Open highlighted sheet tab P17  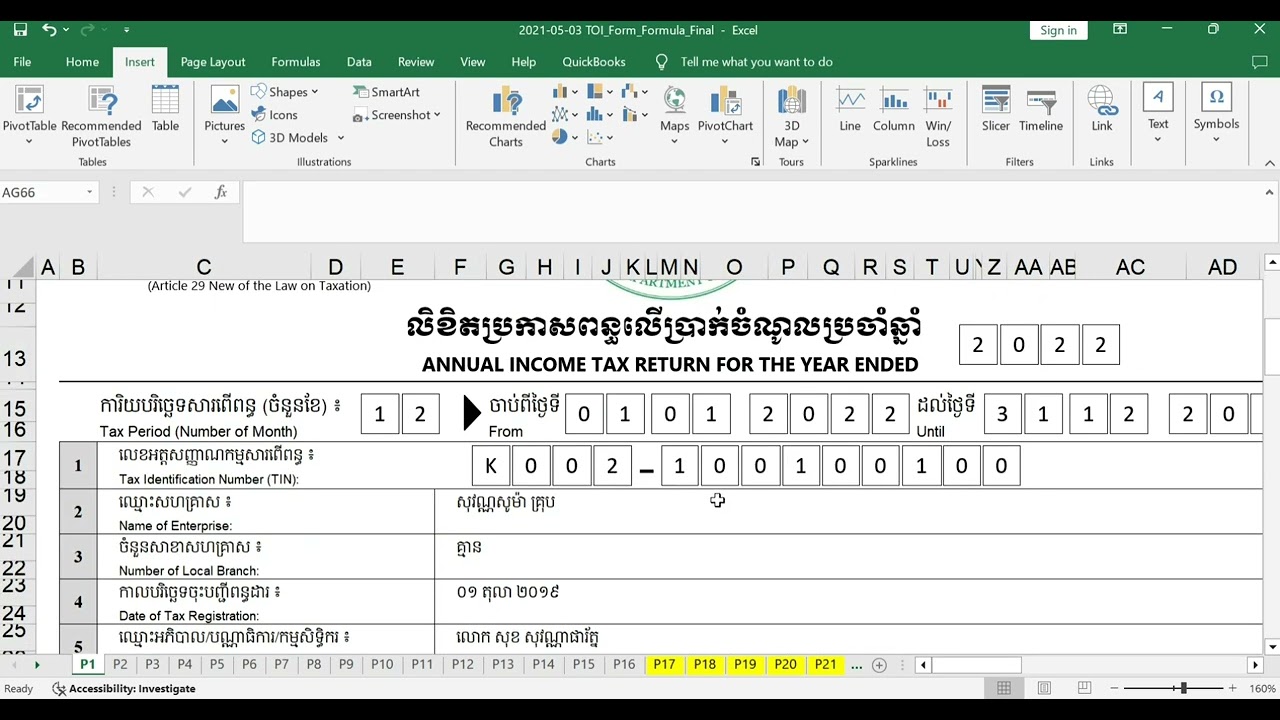click(x=664, y=664)
